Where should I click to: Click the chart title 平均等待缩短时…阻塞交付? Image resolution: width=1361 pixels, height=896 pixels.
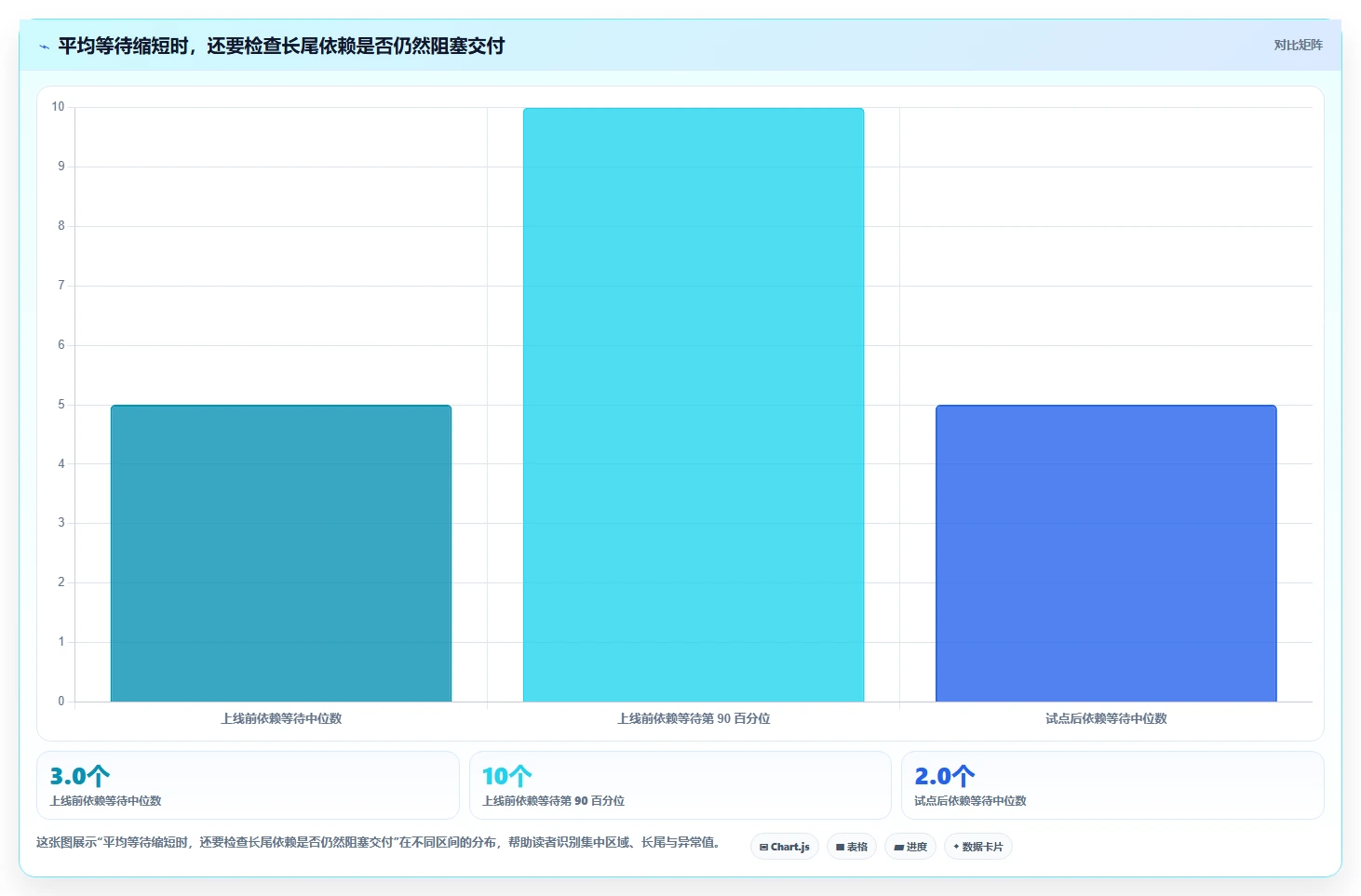click(x=281, y=46)
